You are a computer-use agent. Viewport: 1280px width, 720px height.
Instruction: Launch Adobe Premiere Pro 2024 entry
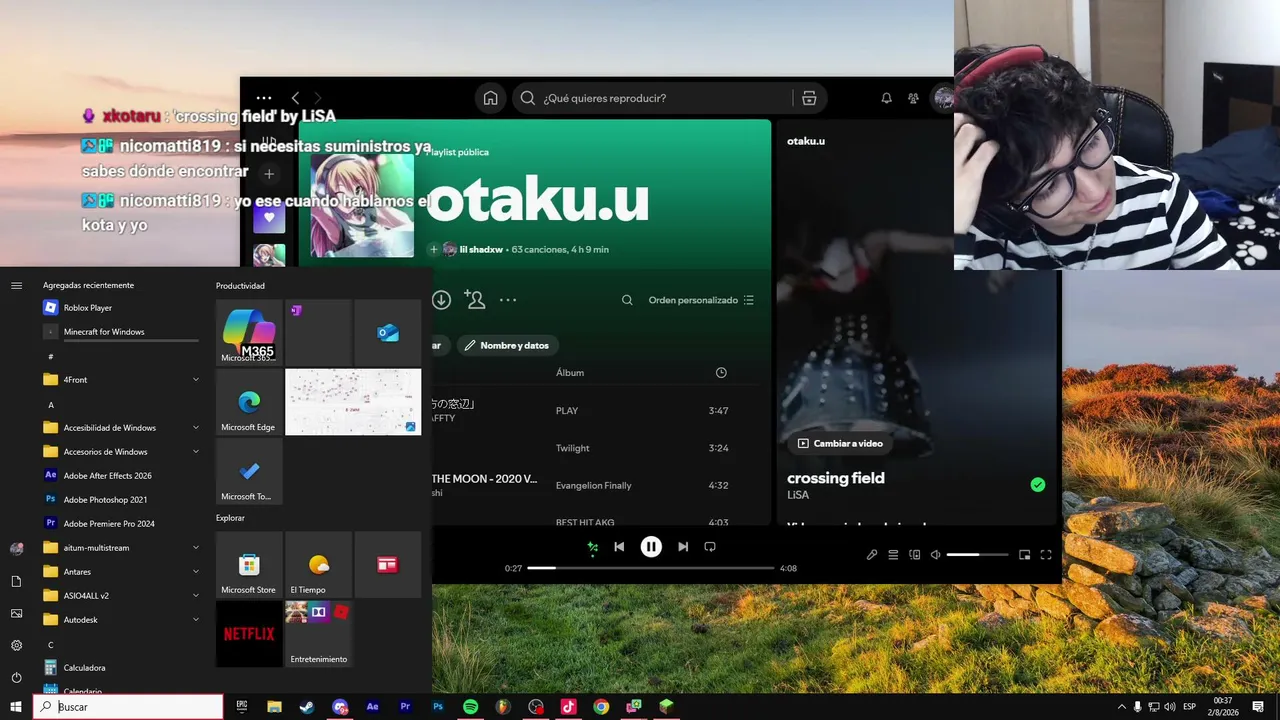[122, 524]
